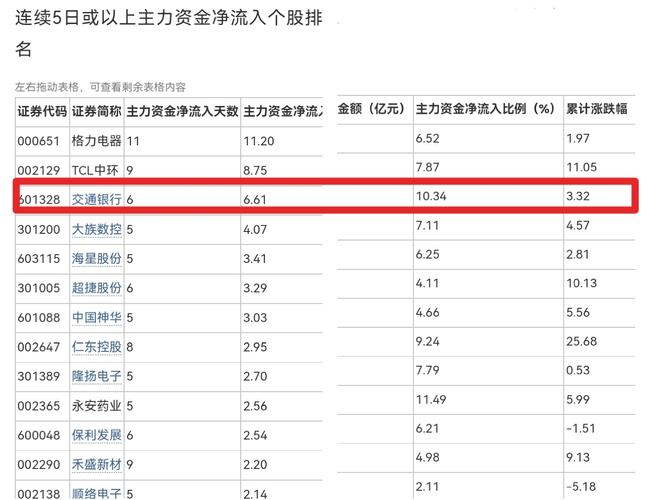Select the 金额（亿元）column header
Screen dimensions: 650x500
371,109
